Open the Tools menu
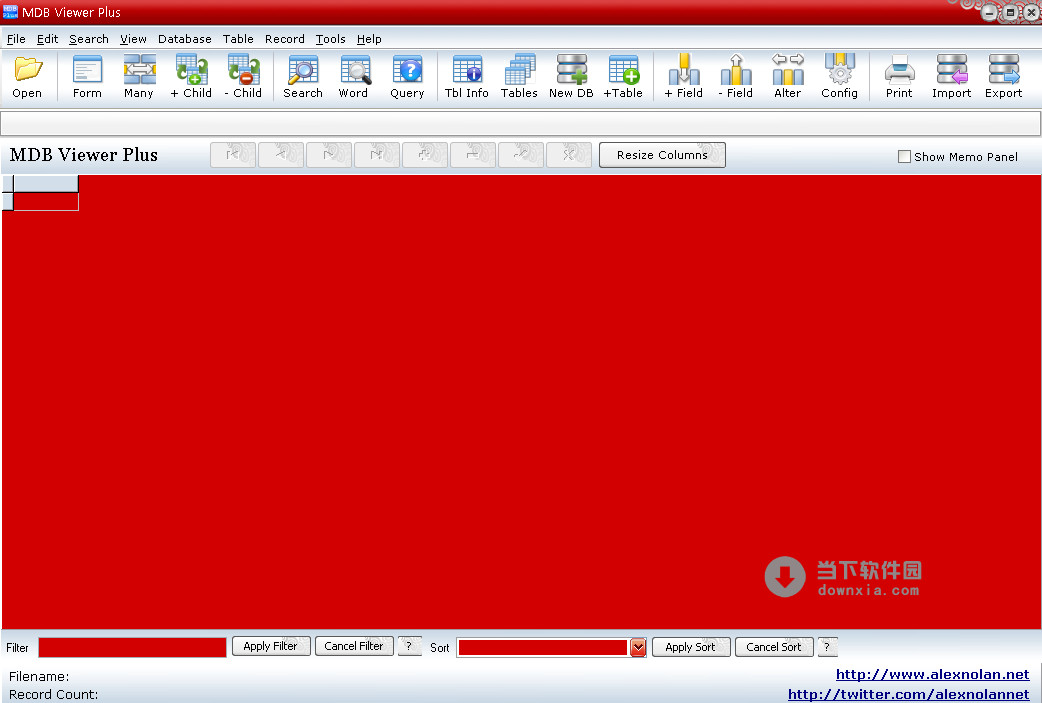This screenshot has height=703, width=1042. click(x=330, y=39)
